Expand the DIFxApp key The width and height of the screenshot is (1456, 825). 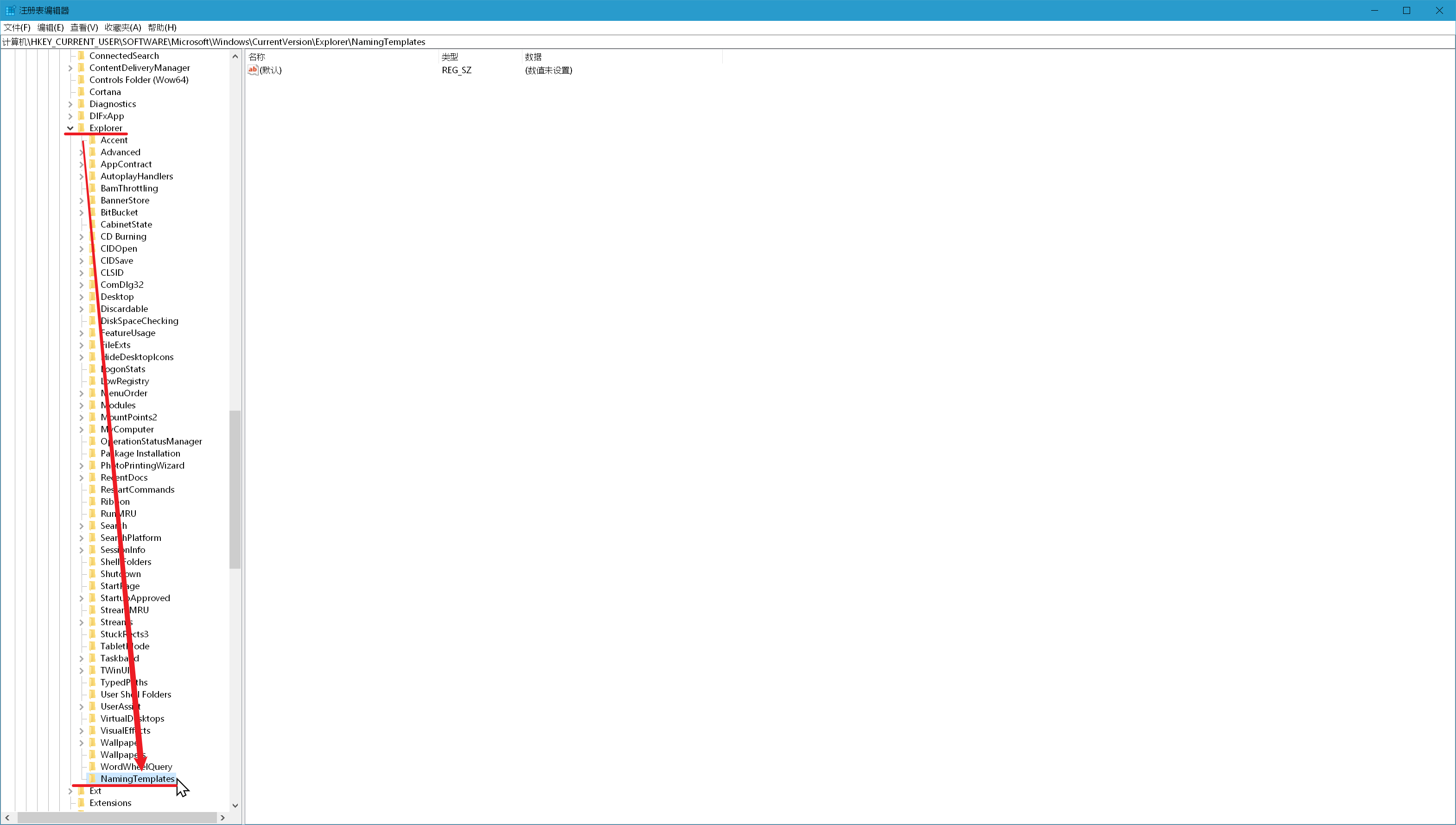point(70,116)
